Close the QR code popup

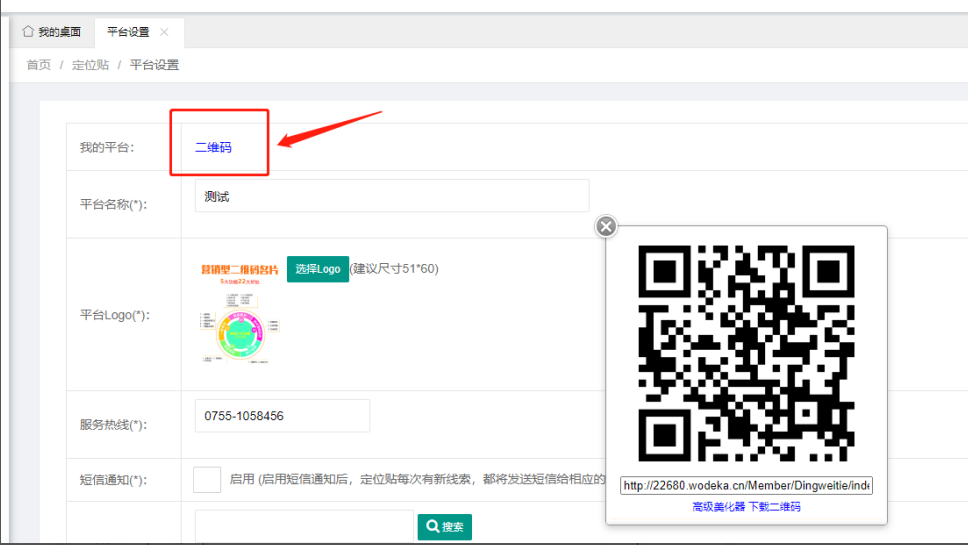606,226
